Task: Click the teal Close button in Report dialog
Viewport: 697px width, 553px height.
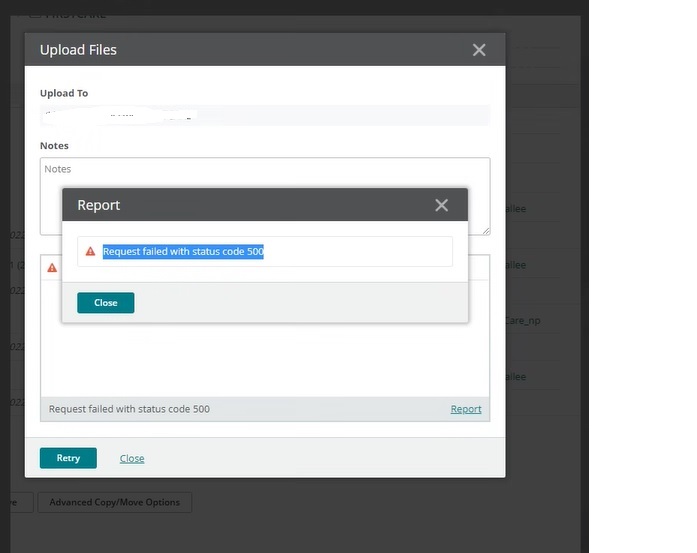Action: (x=105, y=303)
